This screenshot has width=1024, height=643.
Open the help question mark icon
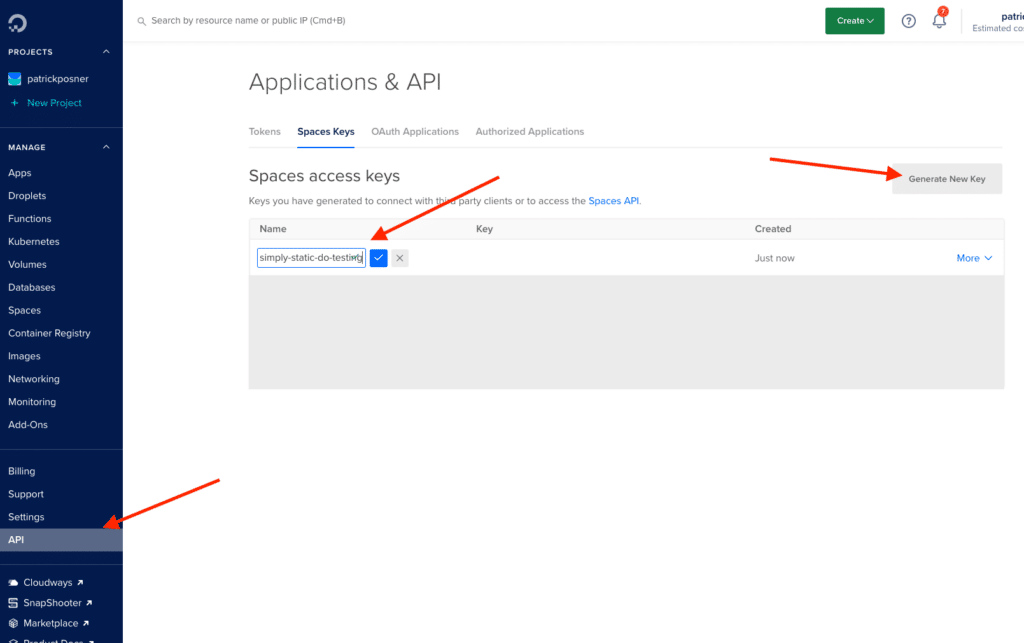point(908,21)
